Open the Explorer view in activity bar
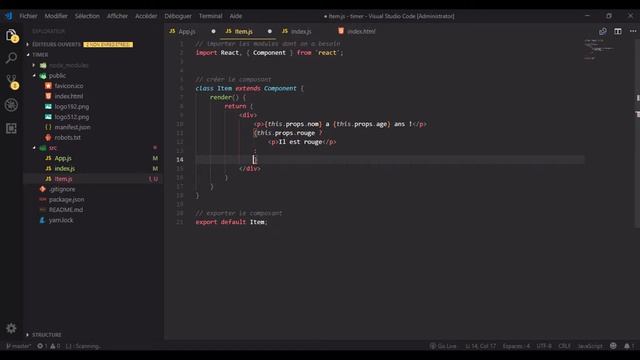The width and height of the screenshot is (640, 360). point(11,35)
